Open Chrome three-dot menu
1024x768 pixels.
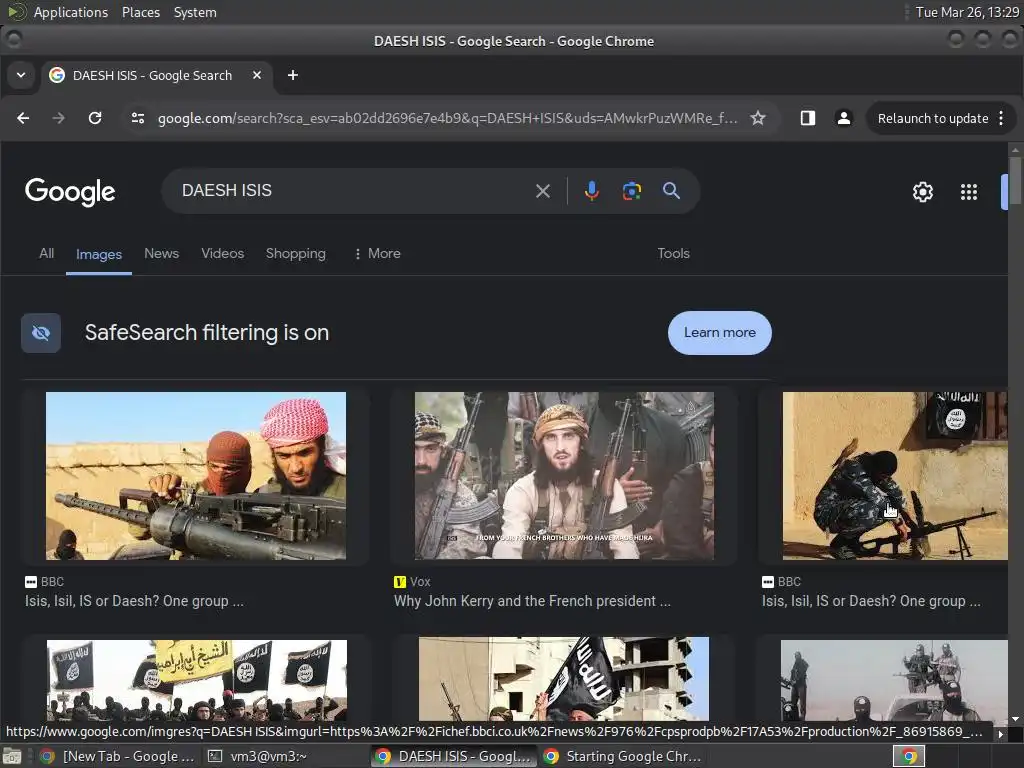point(1001,118)
